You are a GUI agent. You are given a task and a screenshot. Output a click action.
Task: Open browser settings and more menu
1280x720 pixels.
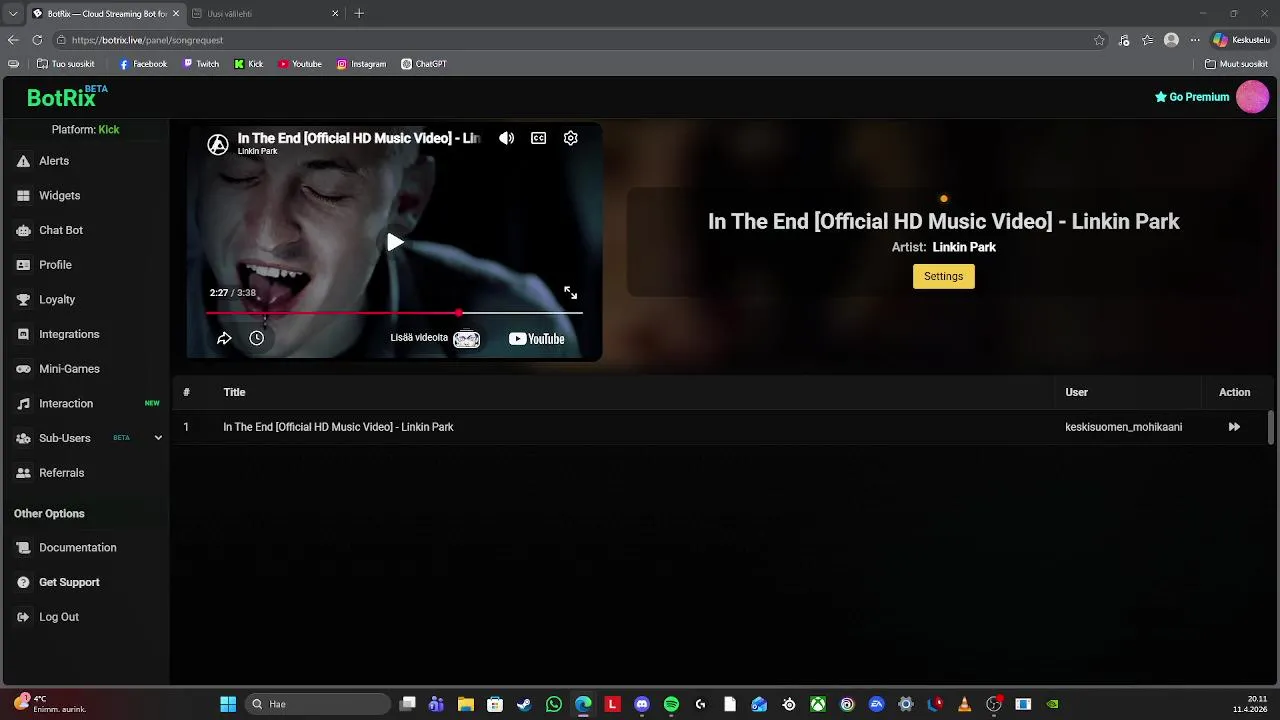pos(1194,40)
